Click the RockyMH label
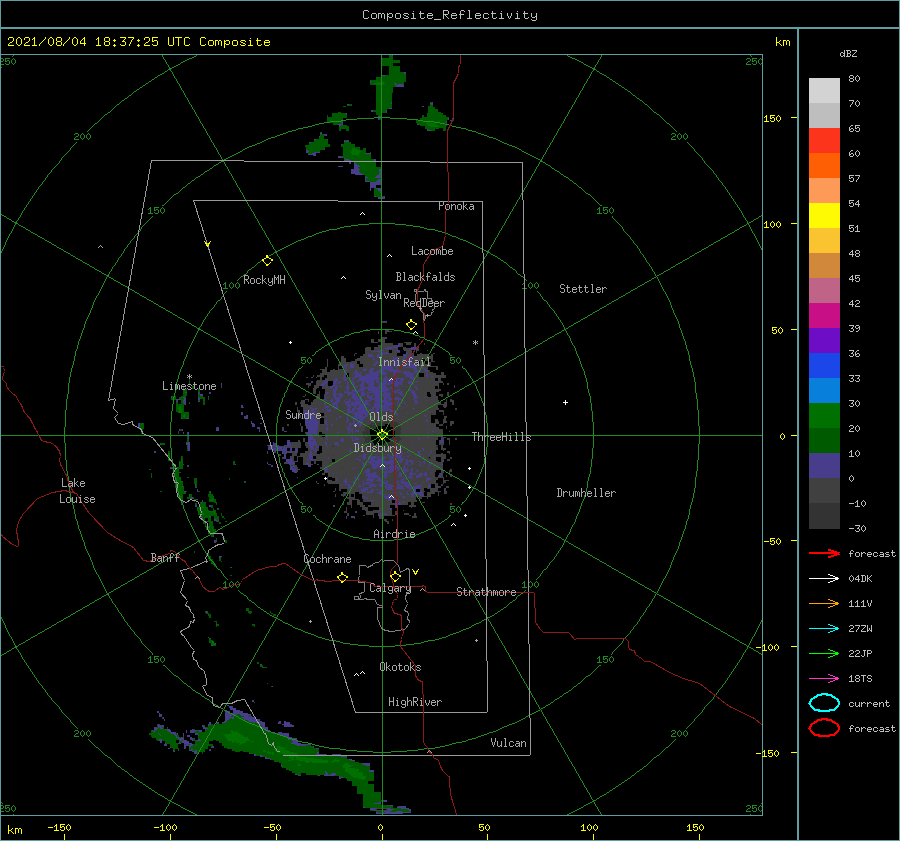900x841 pixels. pos(264,280)
